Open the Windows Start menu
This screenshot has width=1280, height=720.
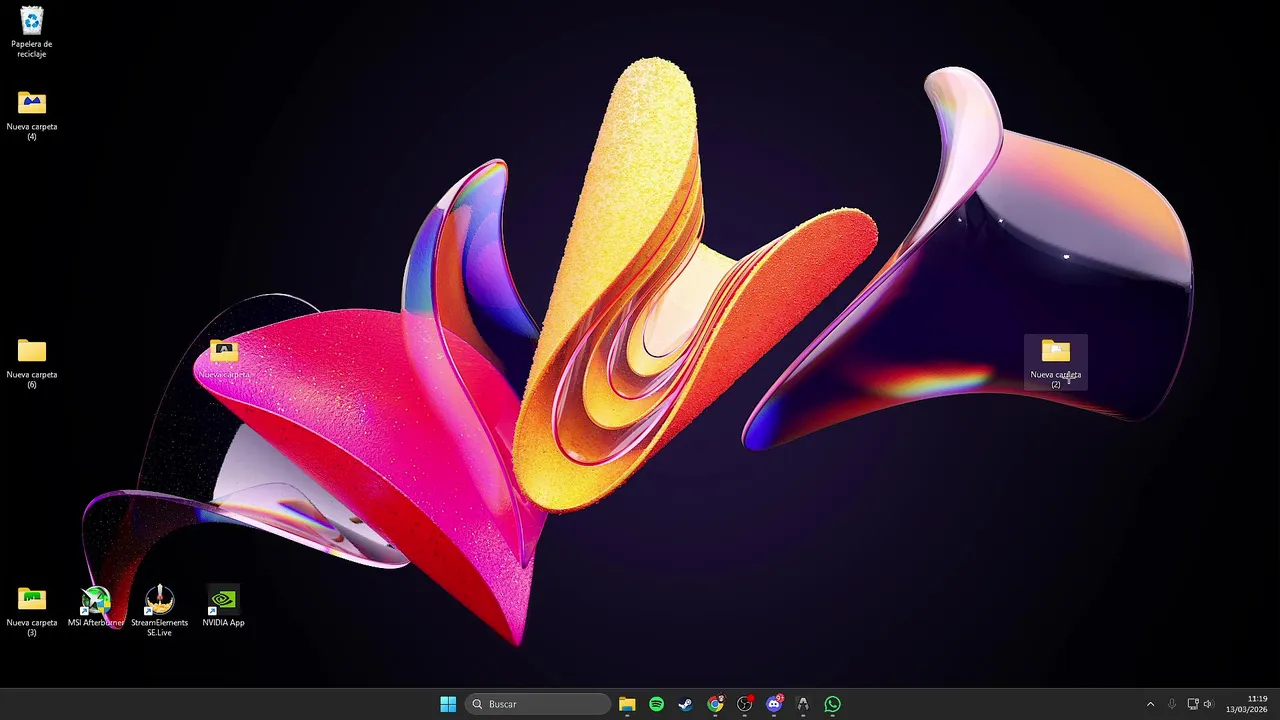[x=448, y=704]
